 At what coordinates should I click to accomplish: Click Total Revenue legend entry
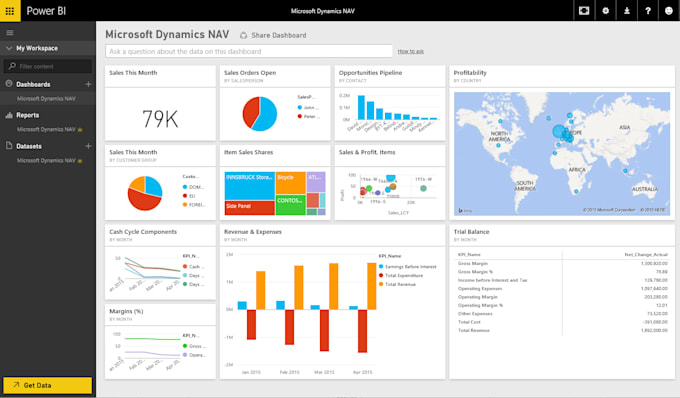397,284
